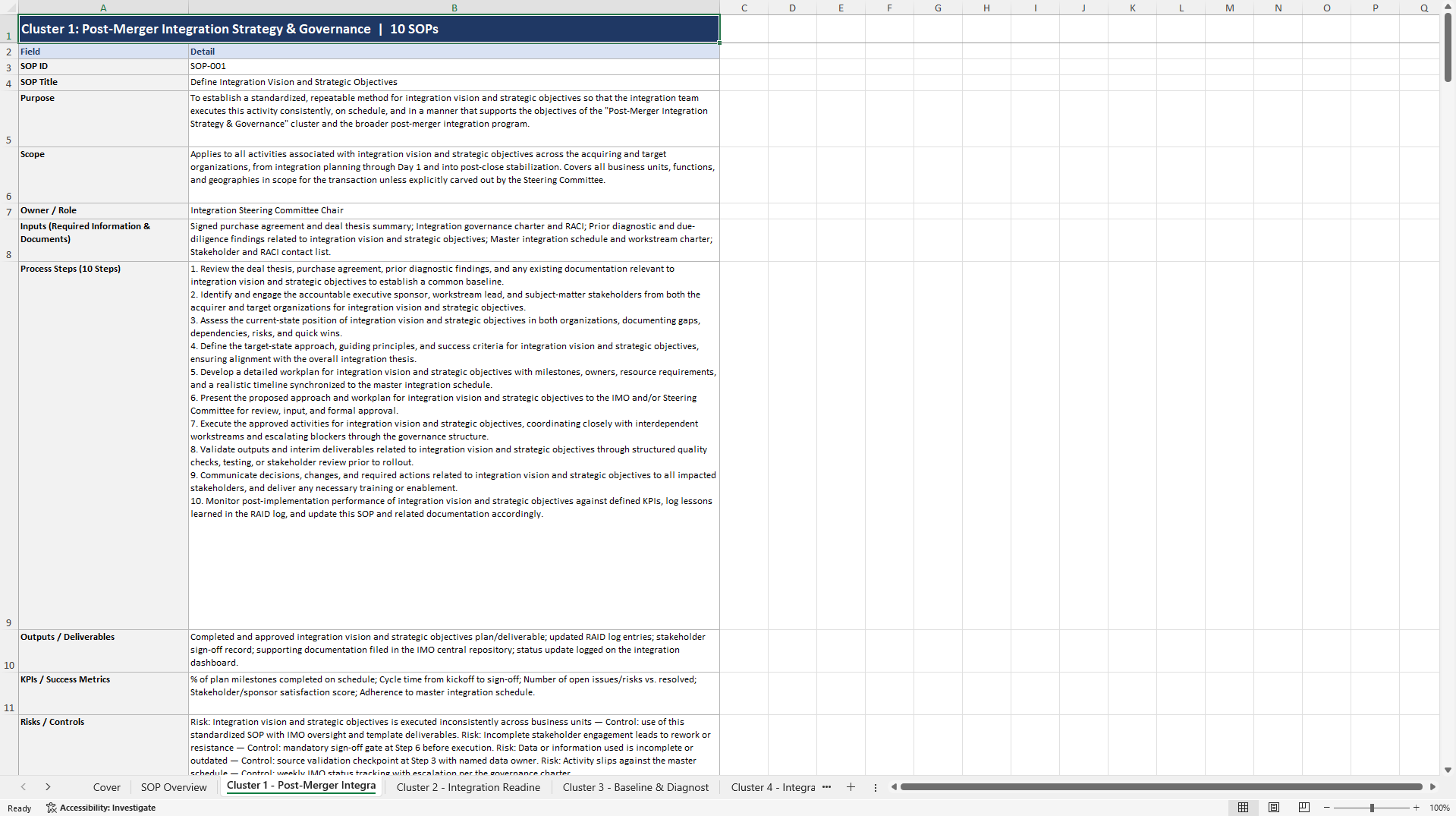This screenshot has height=816, width=1456.
Task: Select the Risks detail text cell
Action: pyautogui.click(x=454, y=745)
